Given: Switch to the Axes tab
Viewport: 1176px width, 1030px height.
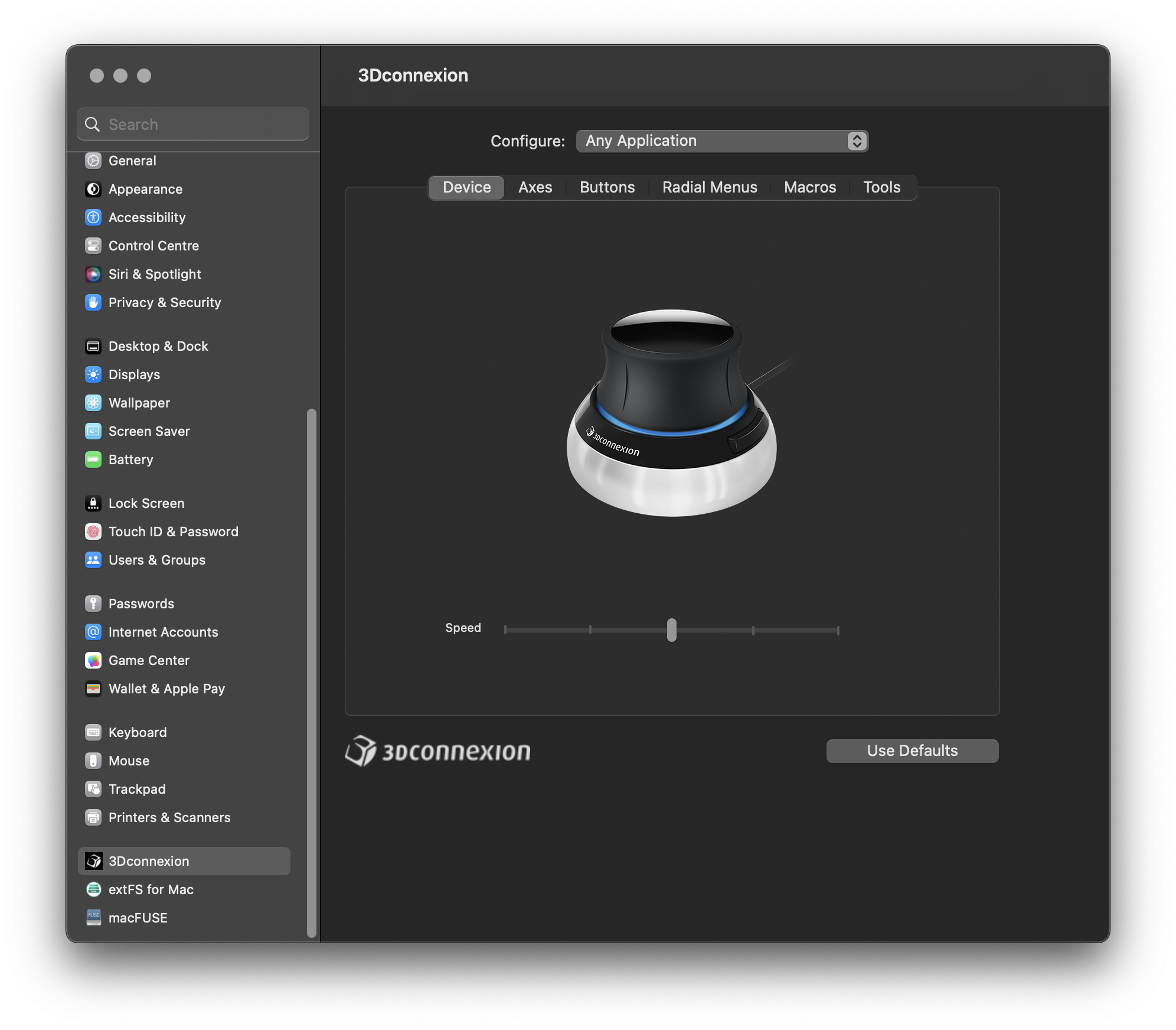Looking at the screenshot, I should (535, 187).
